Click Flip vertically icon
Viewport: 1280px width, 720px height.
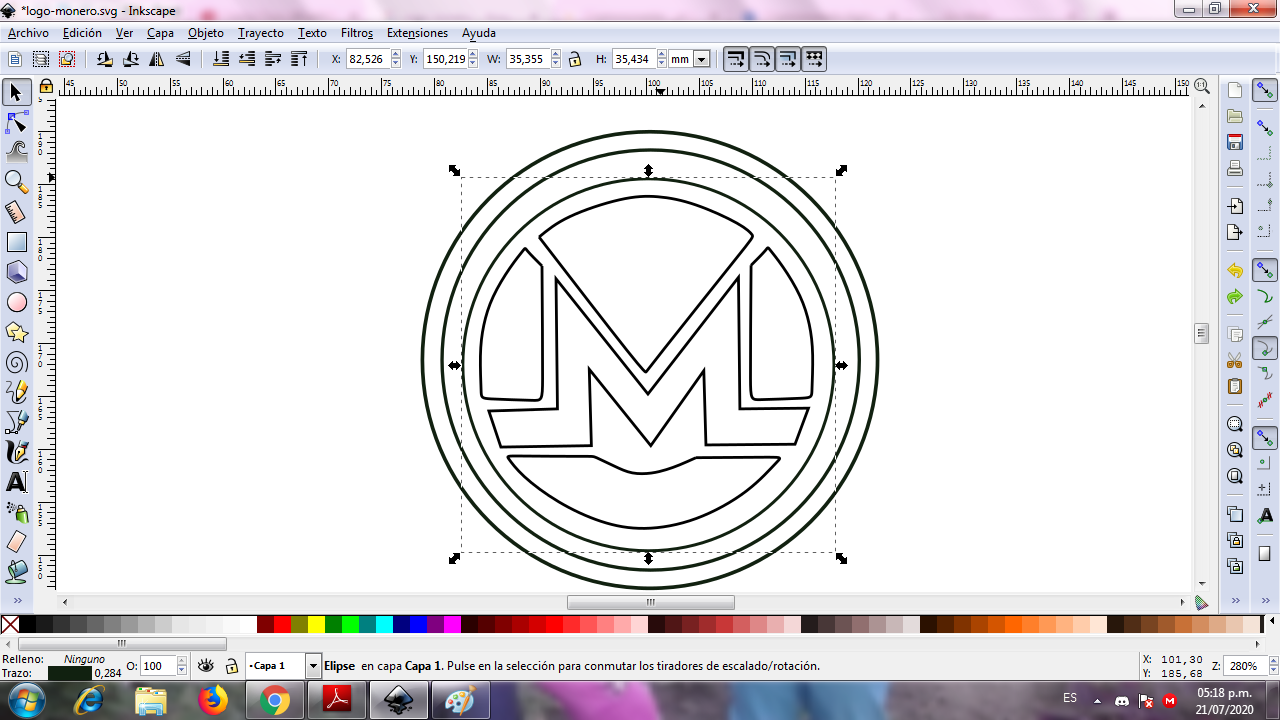[x=183, y=59]
